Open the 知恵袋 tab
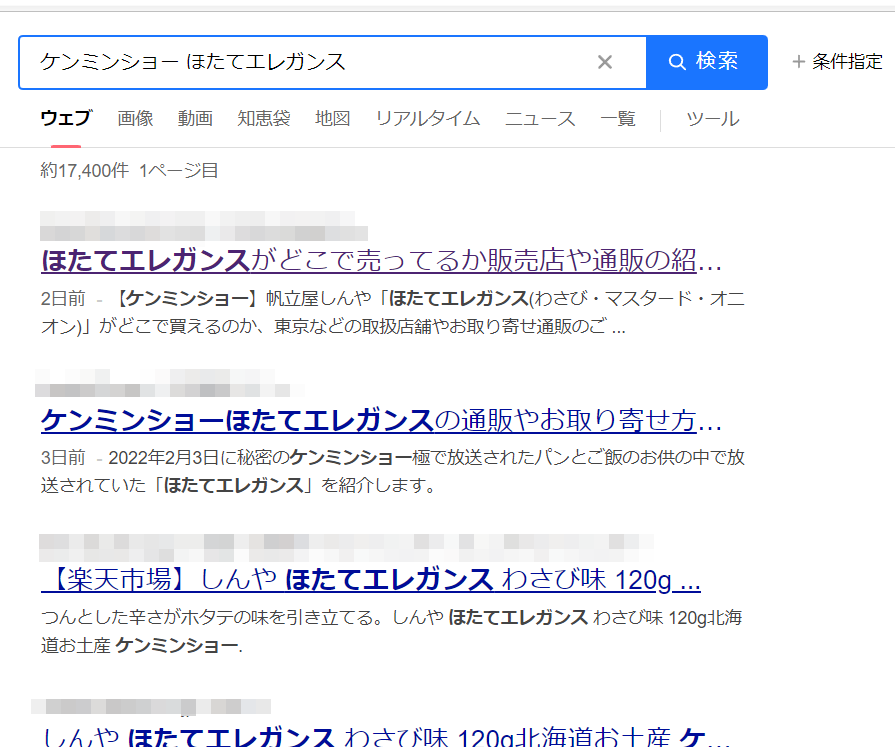 263,119
